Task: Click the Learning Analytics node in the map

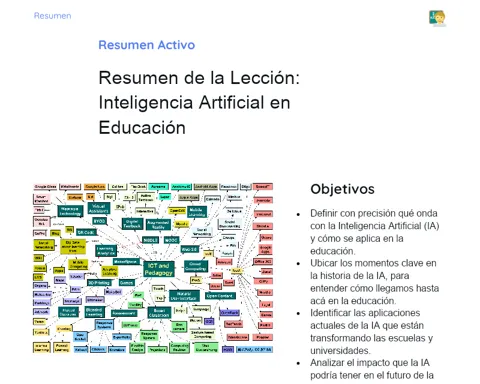Action: tap(106, 251)
